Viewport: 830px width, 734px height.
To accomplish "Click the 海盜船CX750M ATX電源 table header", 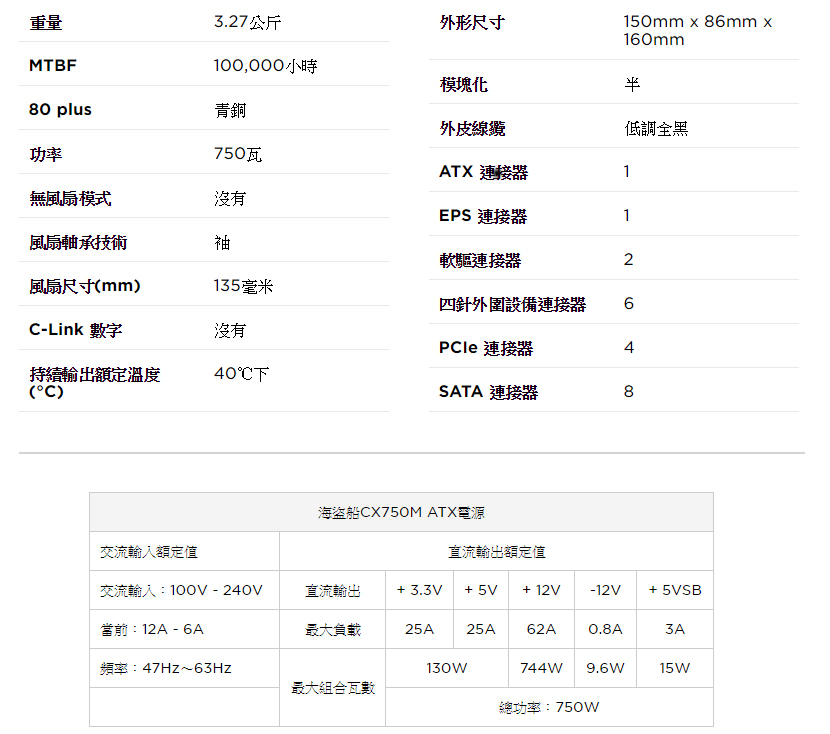I will 401,513.
